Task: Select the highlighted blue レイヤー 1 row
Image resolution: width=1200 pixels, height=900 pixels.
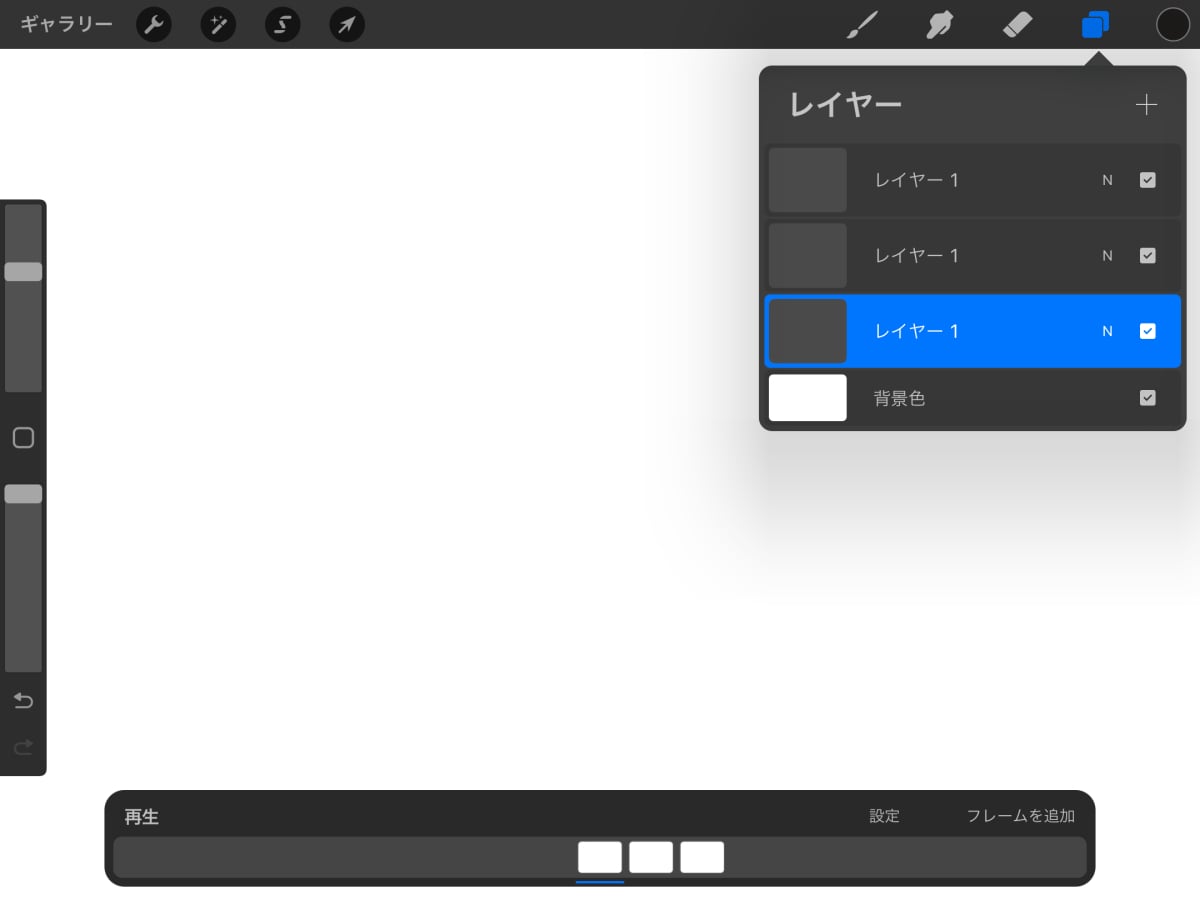Action: (973, 331)
